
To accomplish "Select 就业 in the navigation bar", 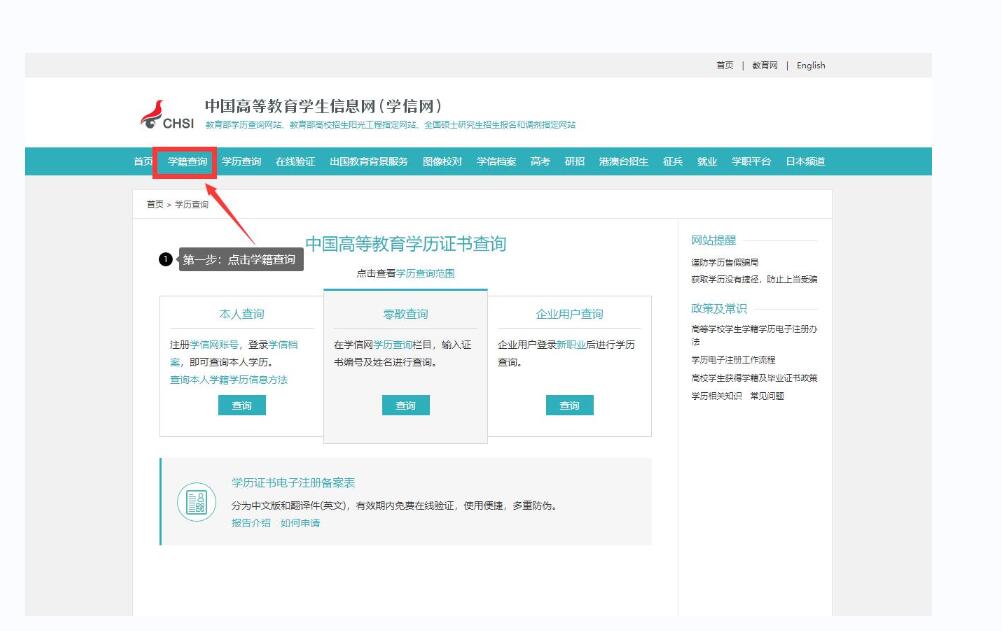I will (x=707, y=161).
